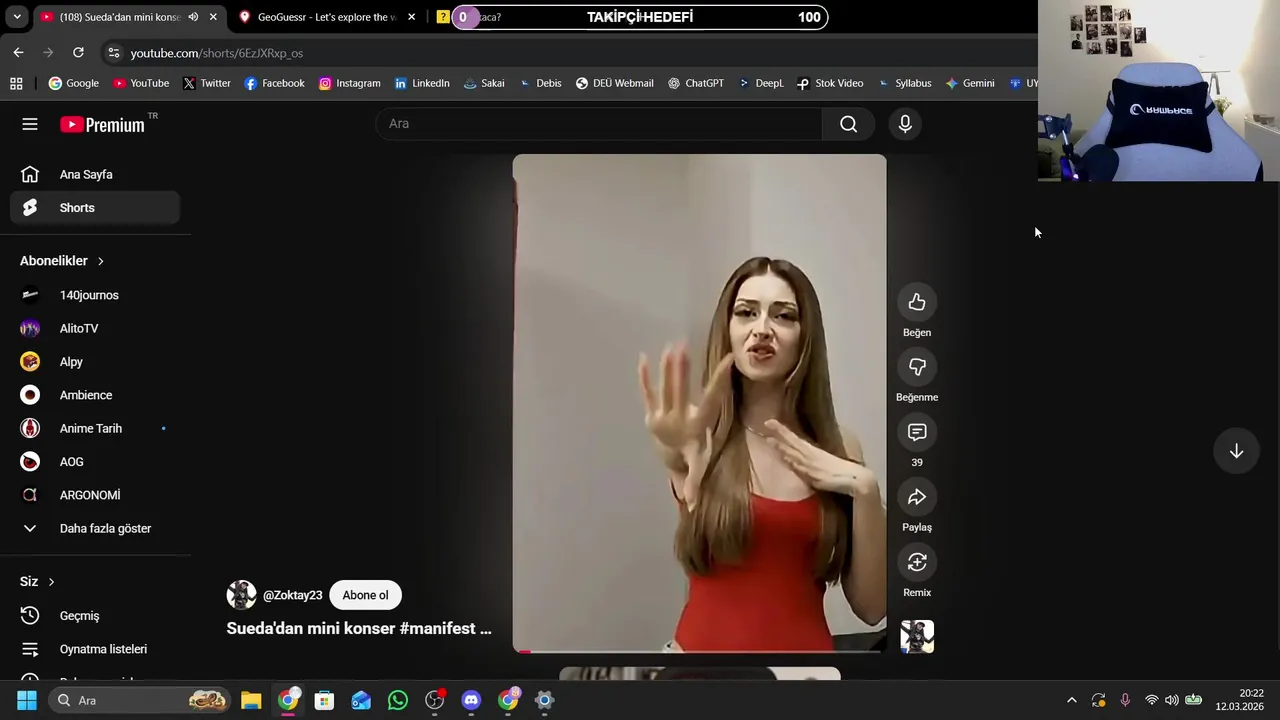Switch to the GeoGuessr tab
The height and width of the screenshot is (720, 1280).
[x=327, y=17]
